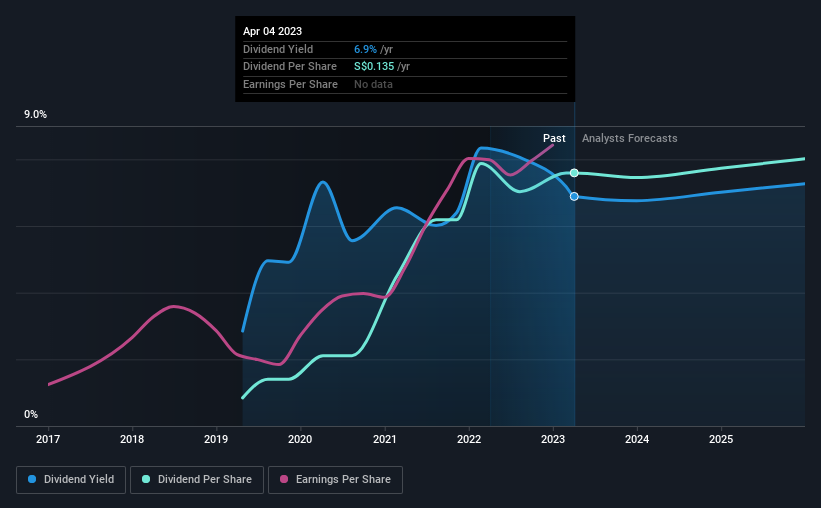Screen dimensions: 821x508
Task: Click the 2020 x-axis label
Action: click(300, 439)
